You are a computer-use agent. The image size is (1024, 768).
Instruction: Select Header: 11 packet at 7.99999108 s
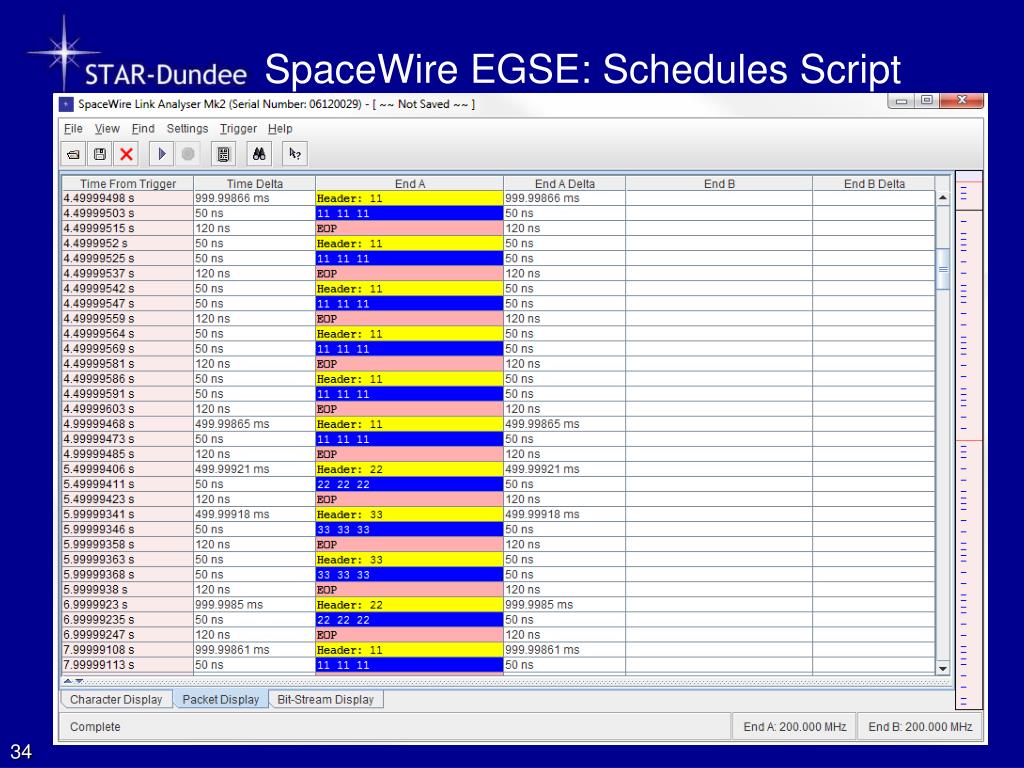(x=409, y=650)
